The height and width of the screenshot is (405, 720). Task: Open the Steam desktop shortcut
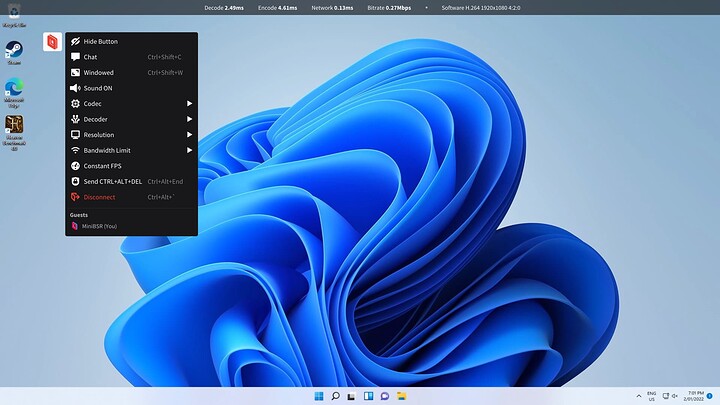[14, 52]
